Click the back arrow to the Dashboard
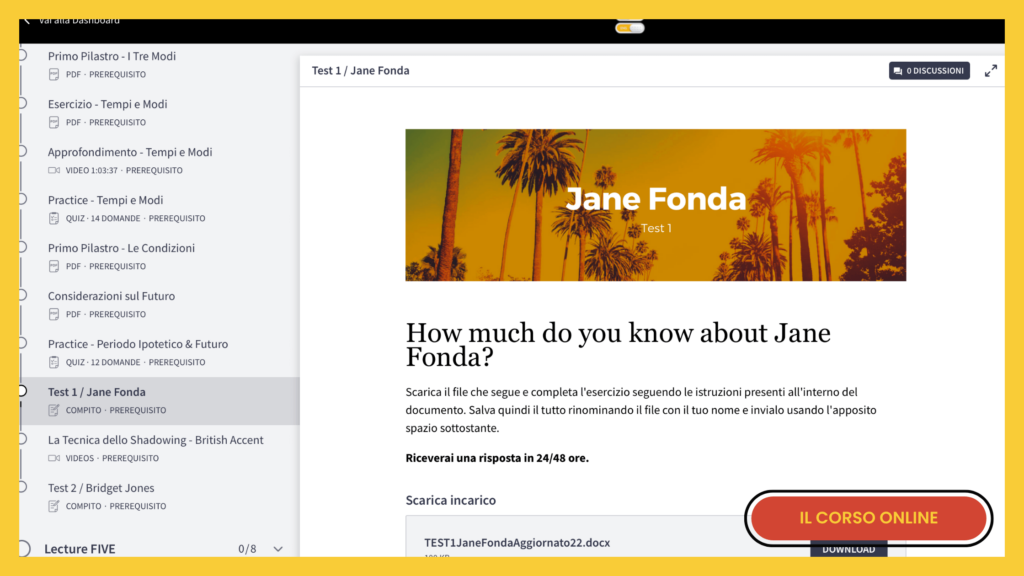The width and height of the screenshot is (1024, 576). pos(27,22)
